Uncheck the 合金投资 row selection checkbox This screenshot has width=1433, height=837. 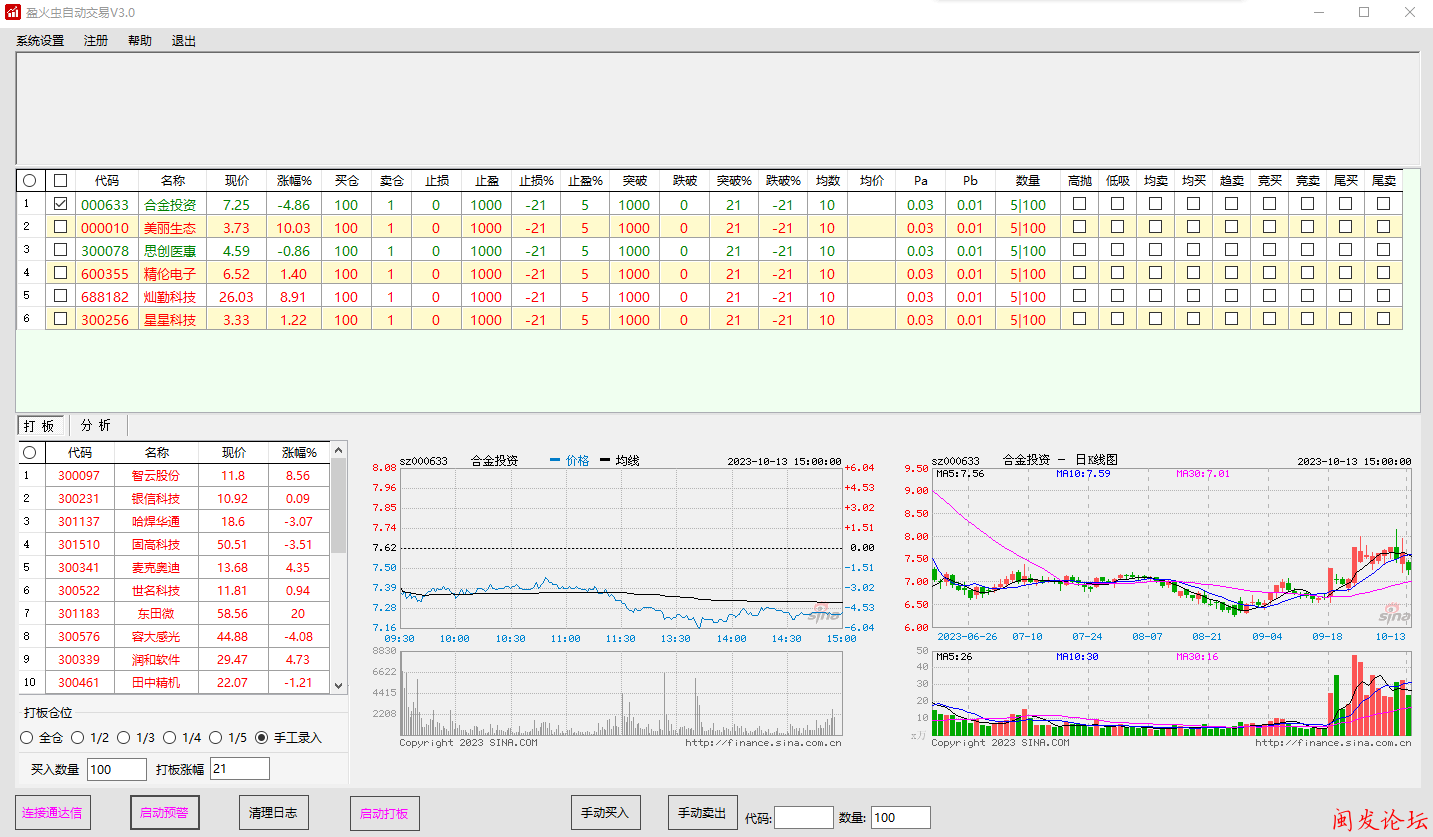pyautogui.click(x=61, y=204)
